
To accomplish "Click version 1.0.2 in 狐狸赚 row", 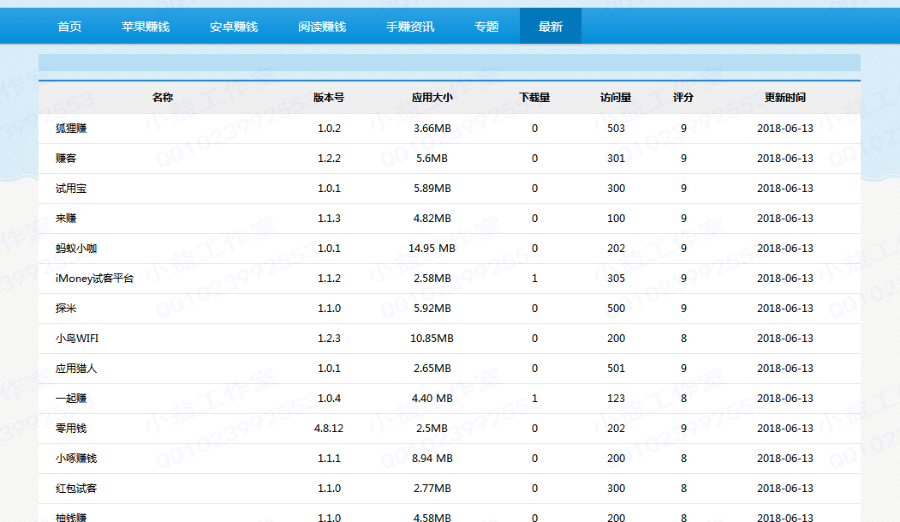I will (x=329, y=128).
